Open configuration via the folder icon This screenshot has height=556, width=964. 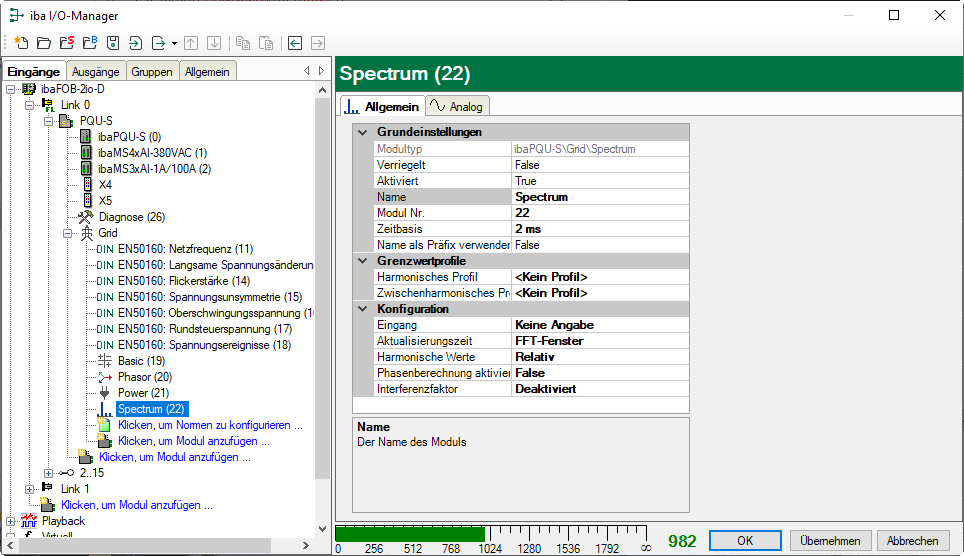coord(43,43)
